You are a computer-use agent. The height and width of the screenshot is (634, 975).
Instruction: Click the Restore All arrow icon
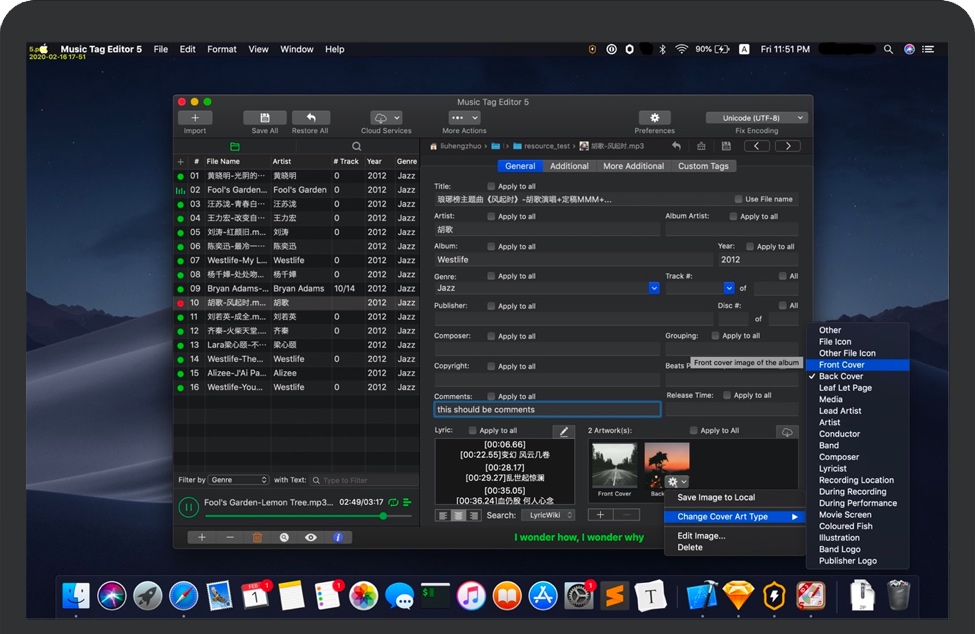click(310, 118)
